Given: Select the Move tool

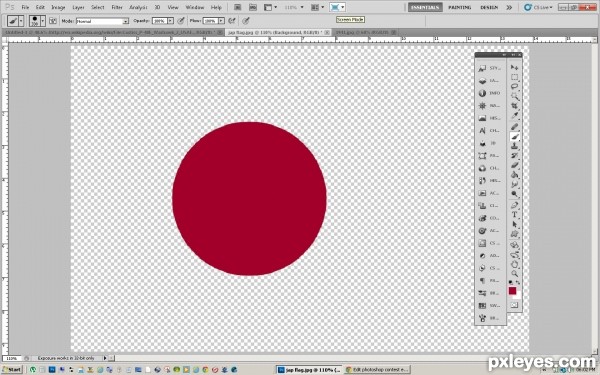Looking at the screenshot, I should [514, 68].
